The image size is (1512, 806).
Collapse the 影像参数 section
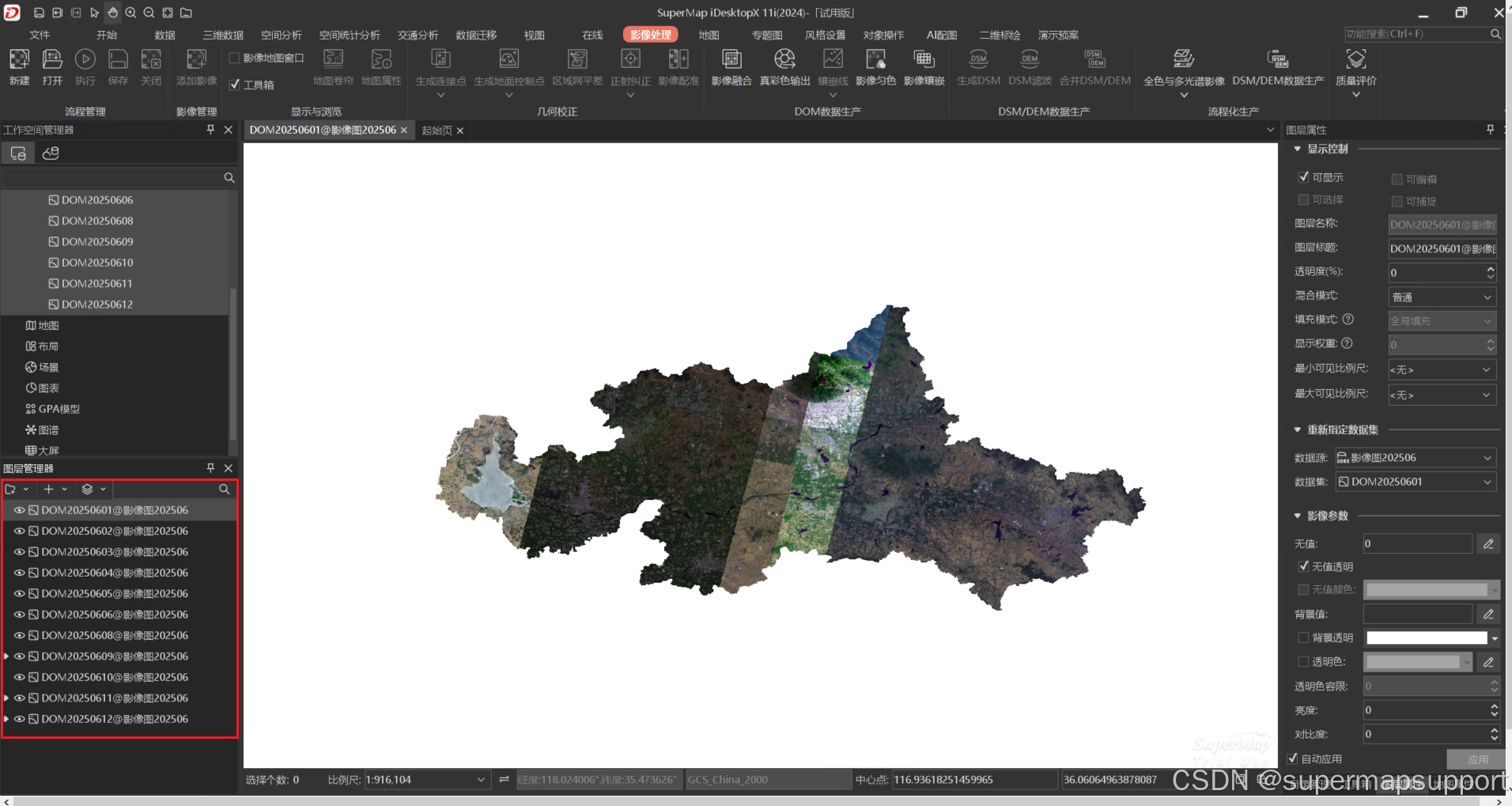point(1298,516)
